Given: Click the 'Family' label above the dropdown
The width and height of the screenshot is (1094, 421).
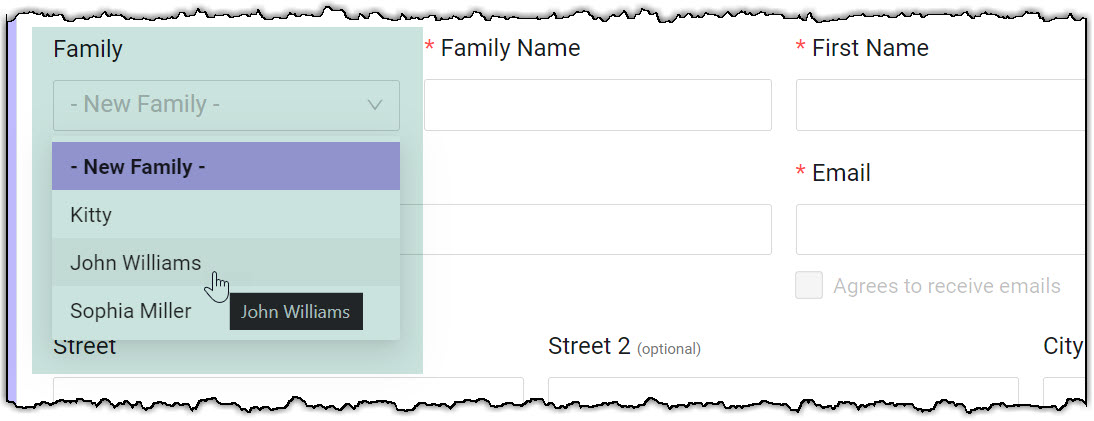Looking at the screenshot, I should click(x=88, y=49).
